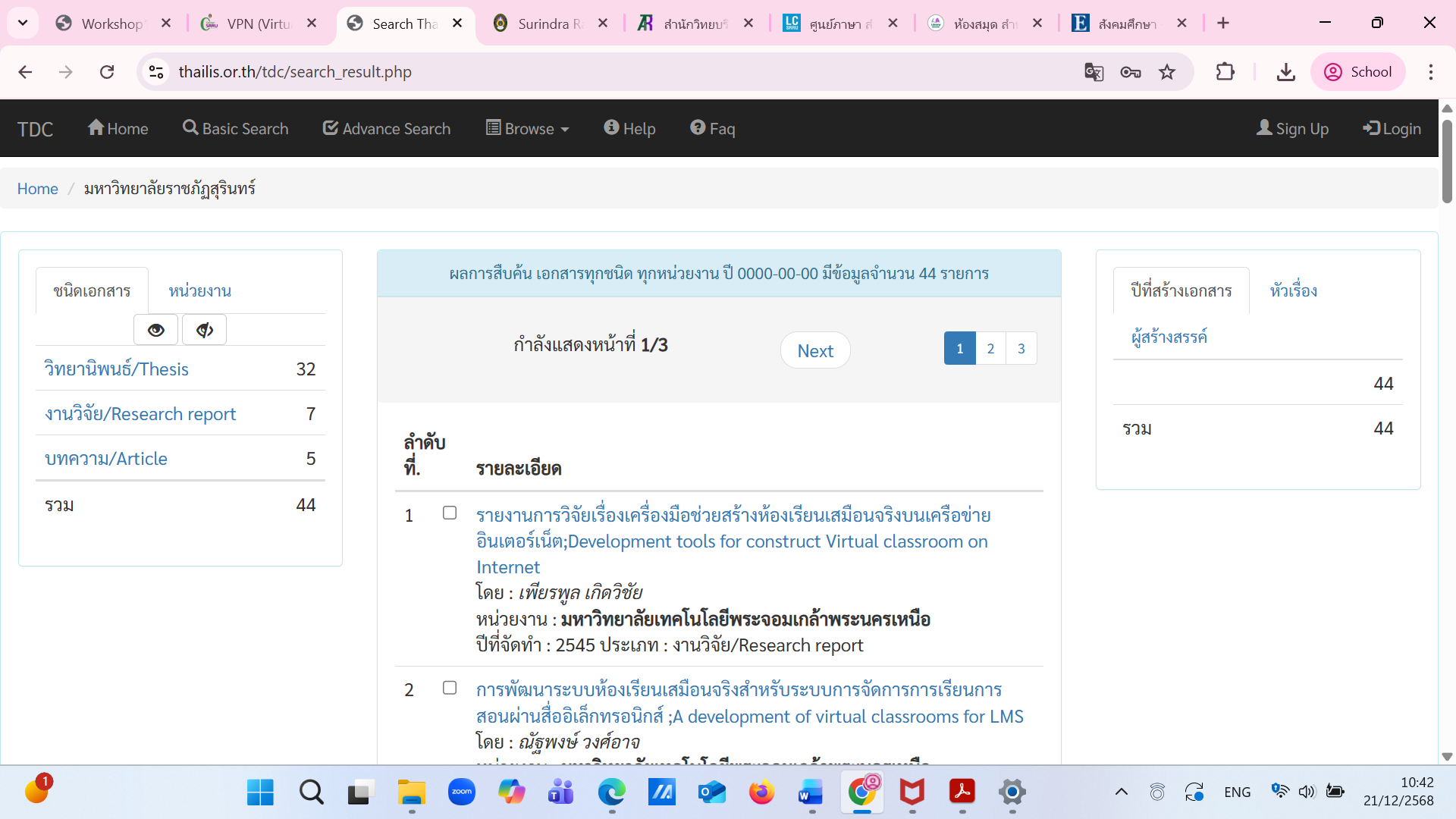Click the Google Translate icon in address bar
This screenshot has height=819, width=1456.
coord(1094,72)
